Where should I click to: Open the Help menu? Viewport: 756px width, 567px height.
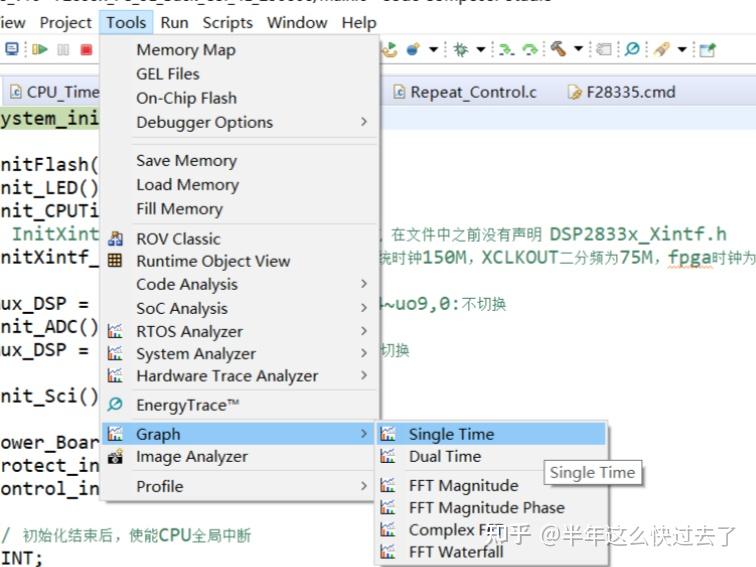pyautogui.click(x=359, y=23)
